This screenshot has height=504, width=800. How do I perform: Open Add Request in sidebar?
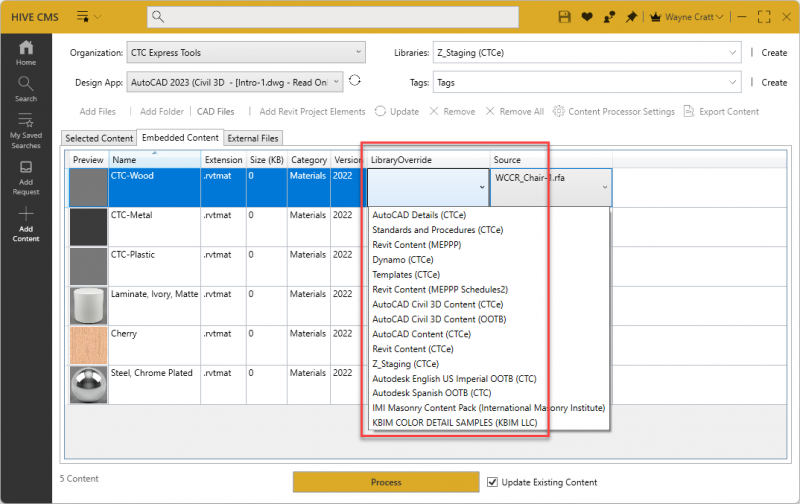(x=26, y=178)
